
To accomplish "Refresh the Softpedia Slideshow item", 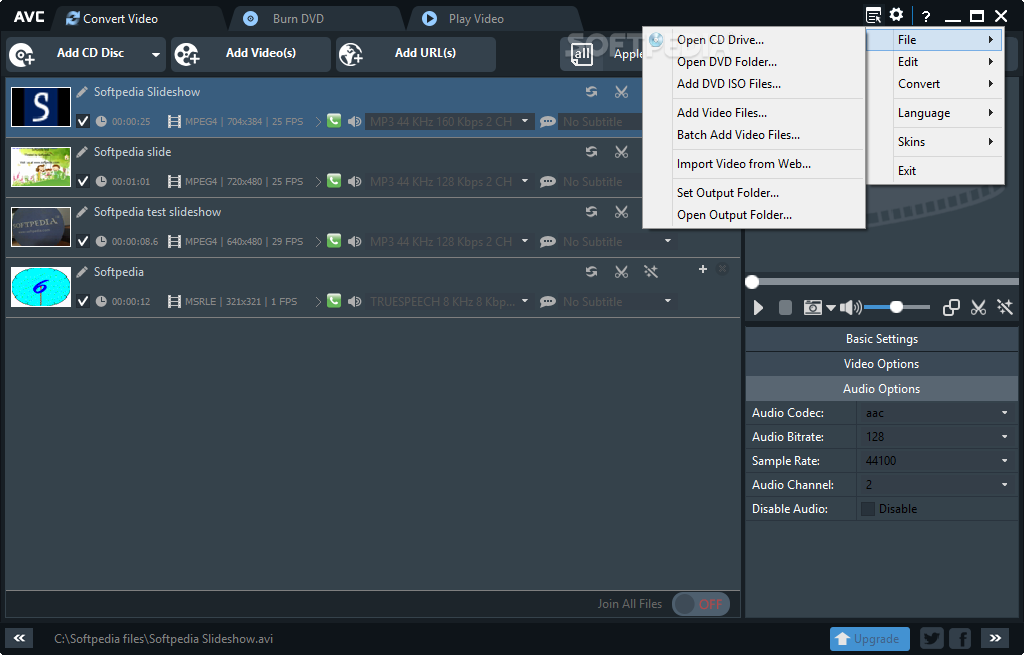I will tap(592, 92).
